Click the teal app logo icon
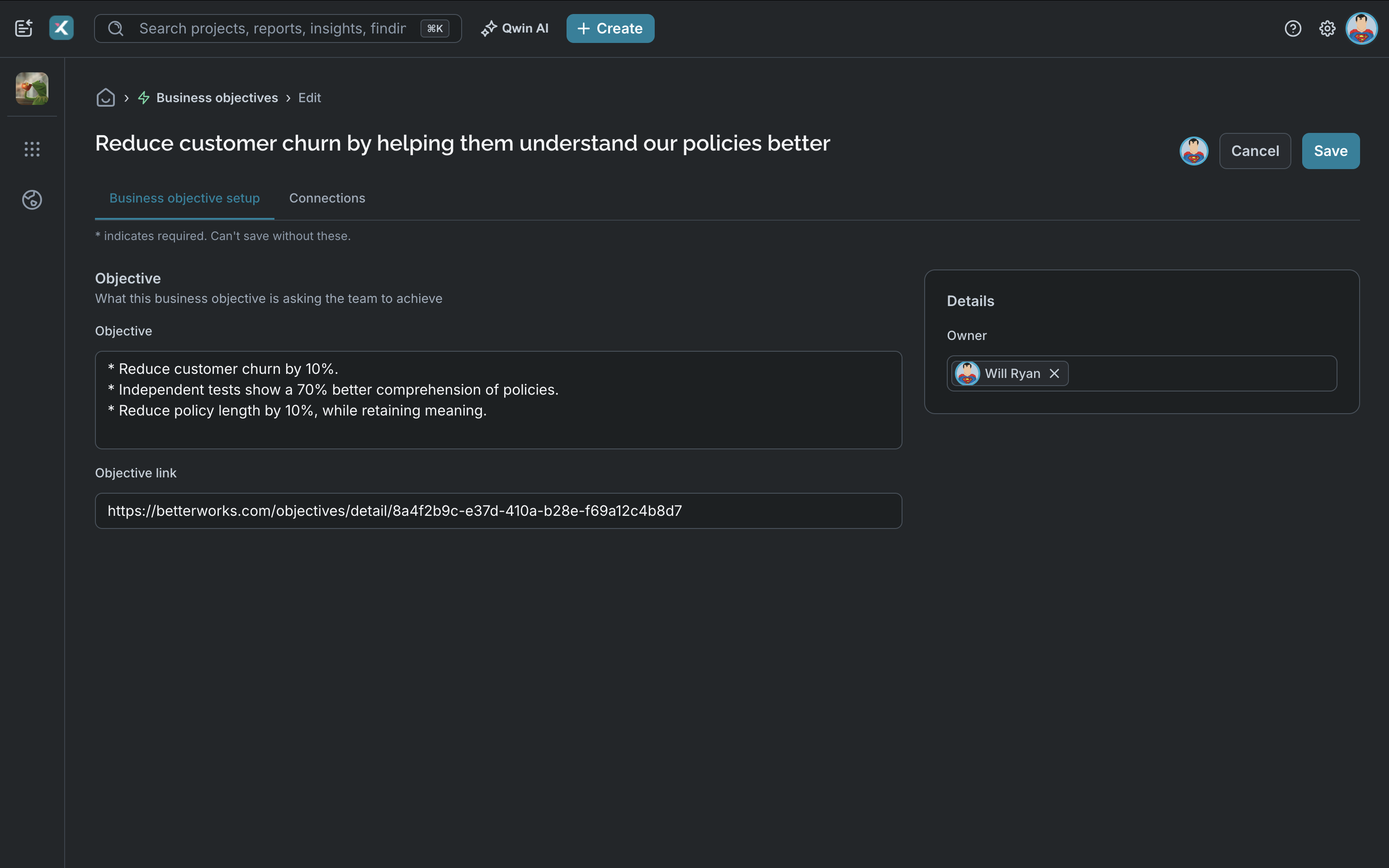 coord(61,28)
